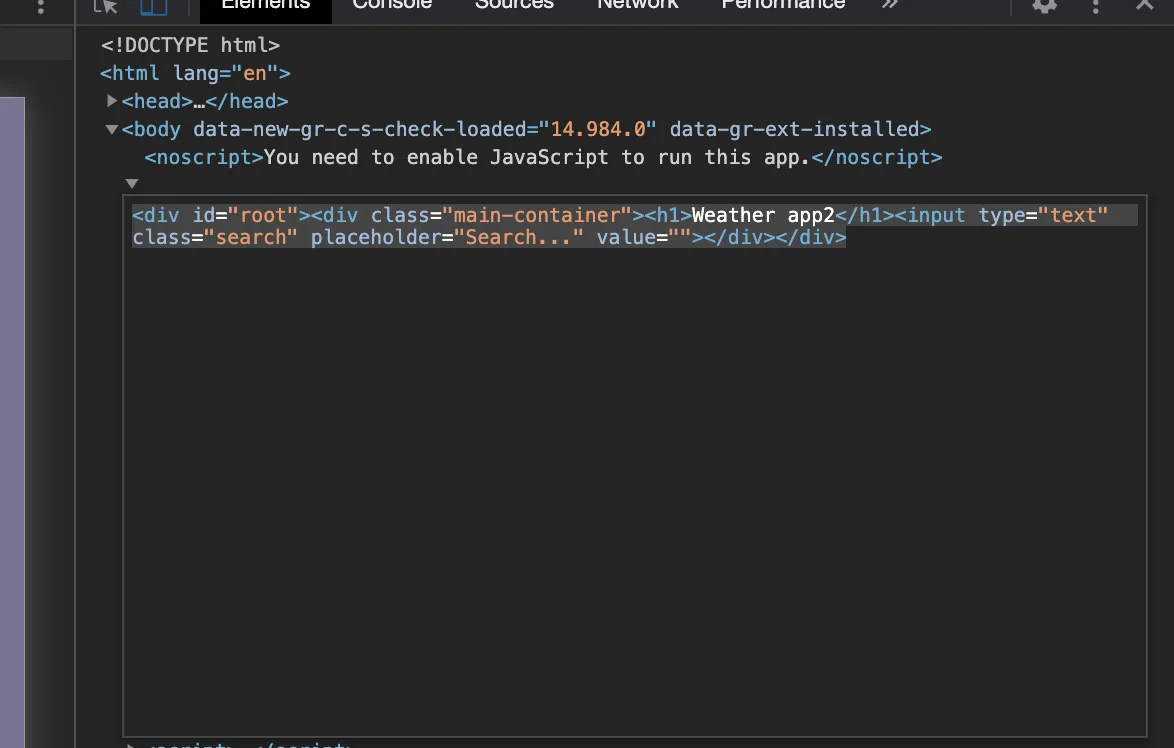Select the inspect element cursor icon
The width and height of the screenshot is (1174, 748).
click(x=106, y=6)
